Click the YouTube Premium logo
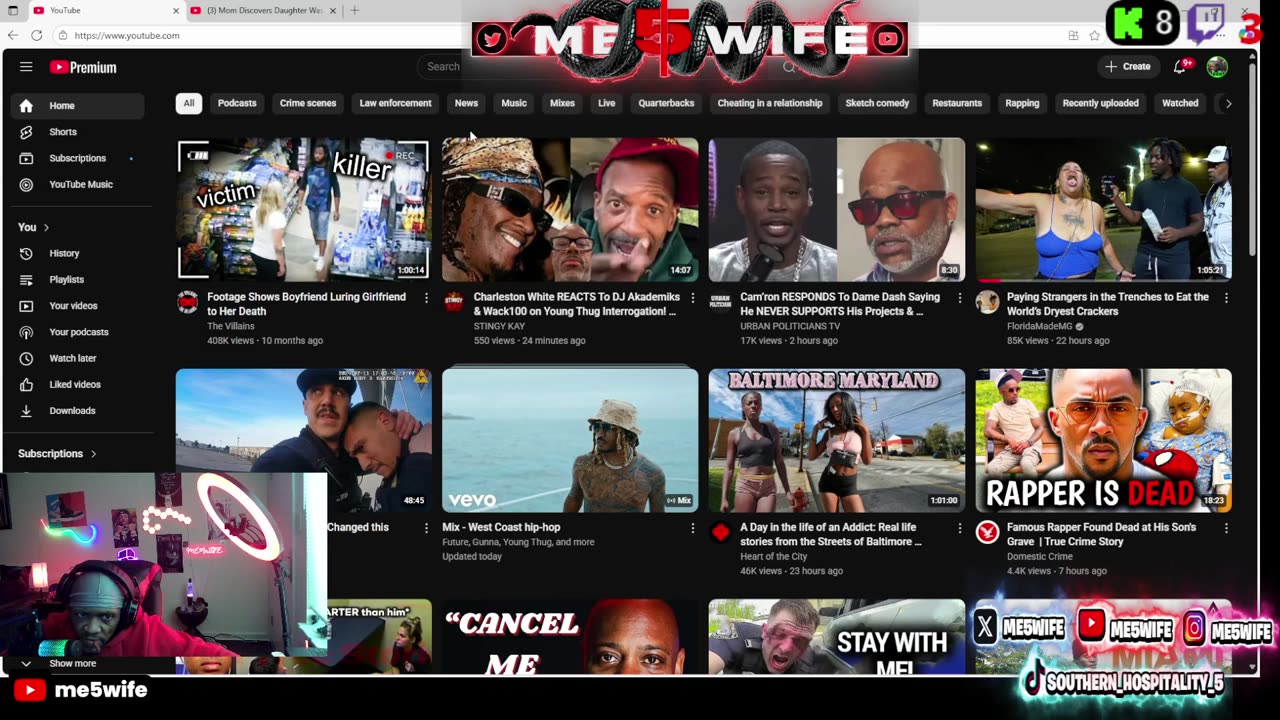 coord(83,67)
